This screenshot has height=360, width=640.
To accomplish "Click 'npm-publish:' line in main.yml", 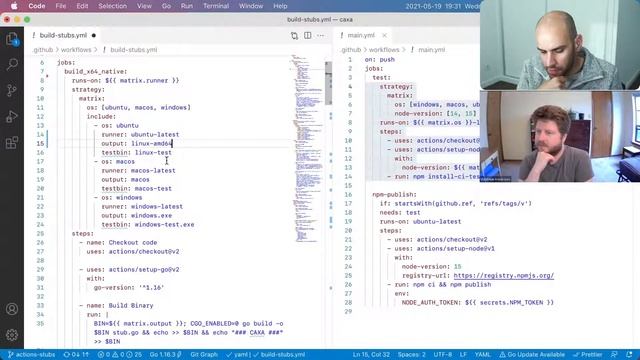I will click(394, 195).
